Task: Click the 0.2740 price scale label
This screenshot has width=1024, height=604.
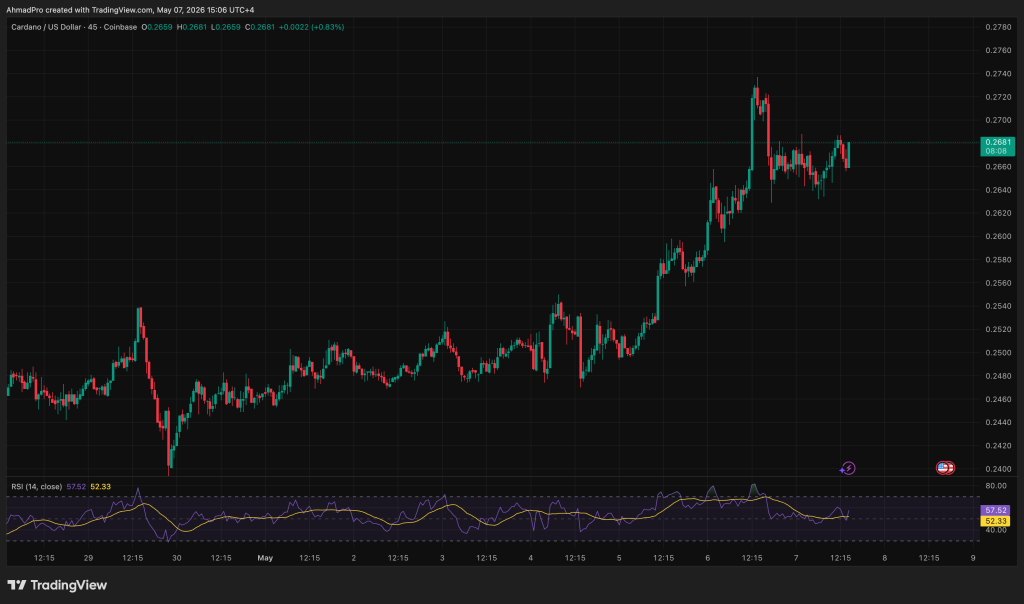Action: (x=998, y=74)
